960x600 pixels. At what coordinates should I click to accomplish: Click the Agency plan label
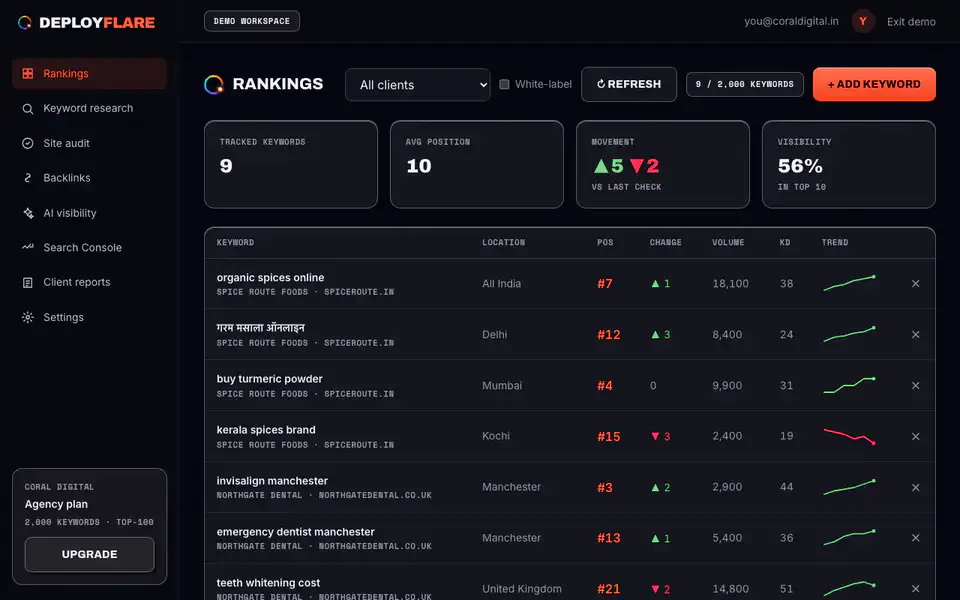pos(56,504)
